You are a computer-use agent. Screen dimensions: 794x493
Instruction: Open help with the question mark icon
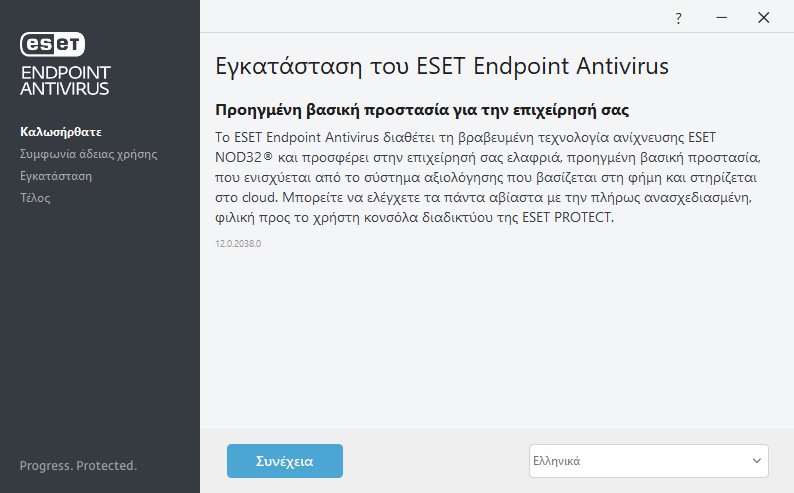[x=679, y=18]
